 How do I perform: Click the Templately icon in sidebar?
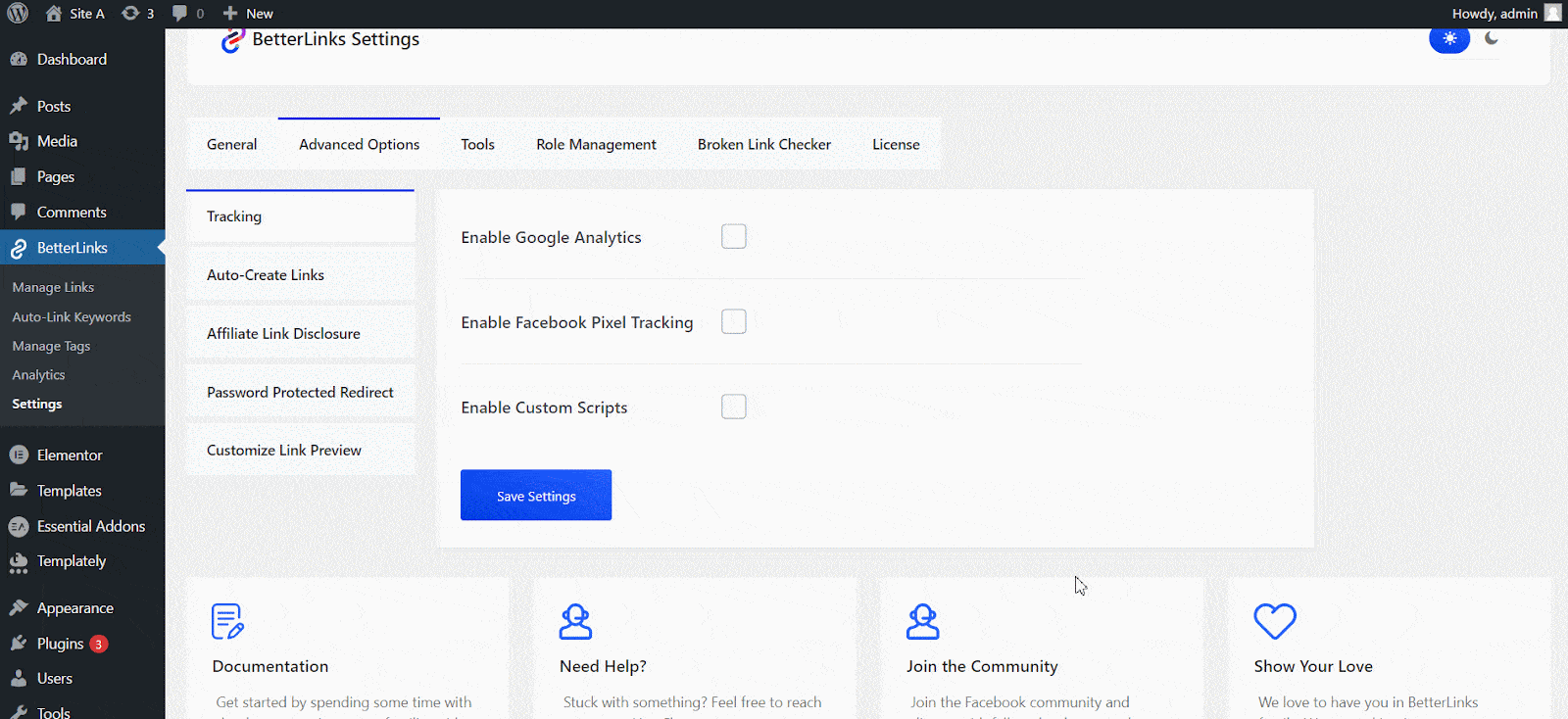tap(19, 562)
